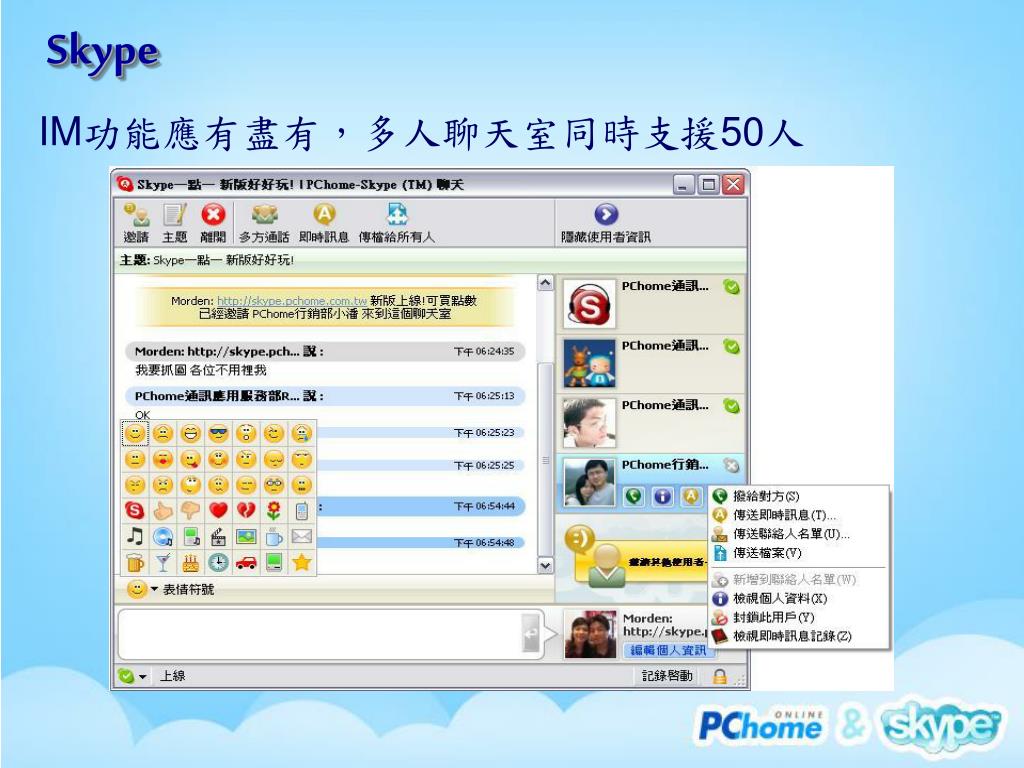The height and width of the screenshot is (768, 1024).
Task: Click the padlock icon in status bar
Action: tap(720, 676)
